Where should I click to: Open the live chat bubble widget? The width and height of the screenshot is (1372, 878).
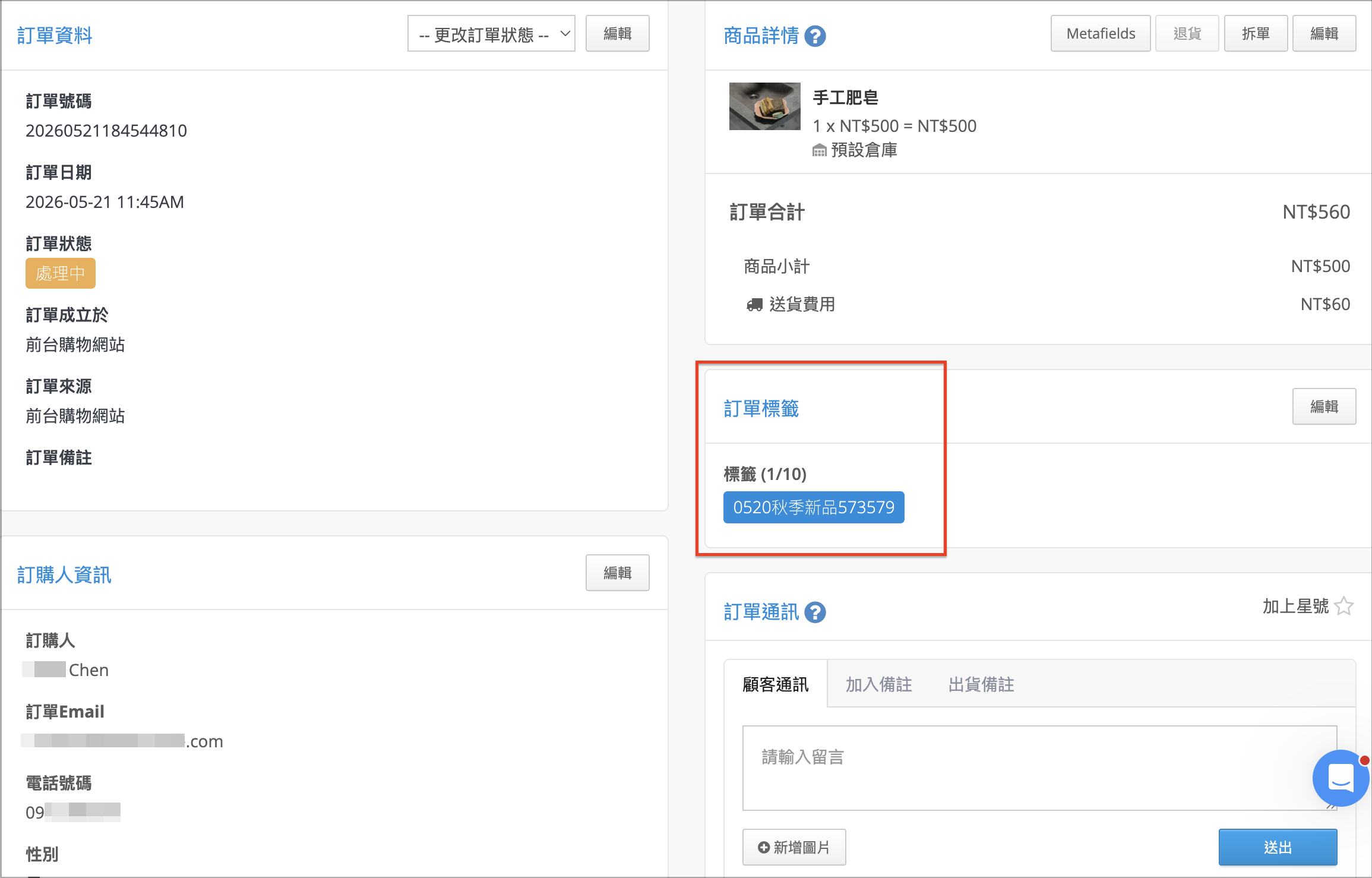[x=1340, y=778]
